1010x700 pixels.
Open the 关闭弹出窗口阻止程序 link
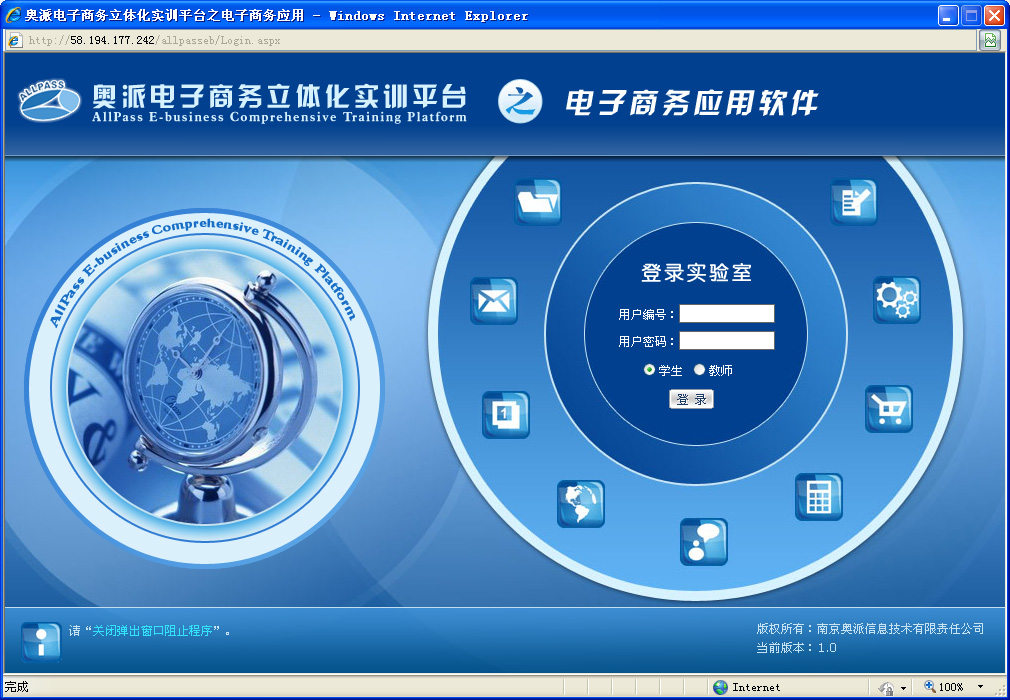[152, 630]
